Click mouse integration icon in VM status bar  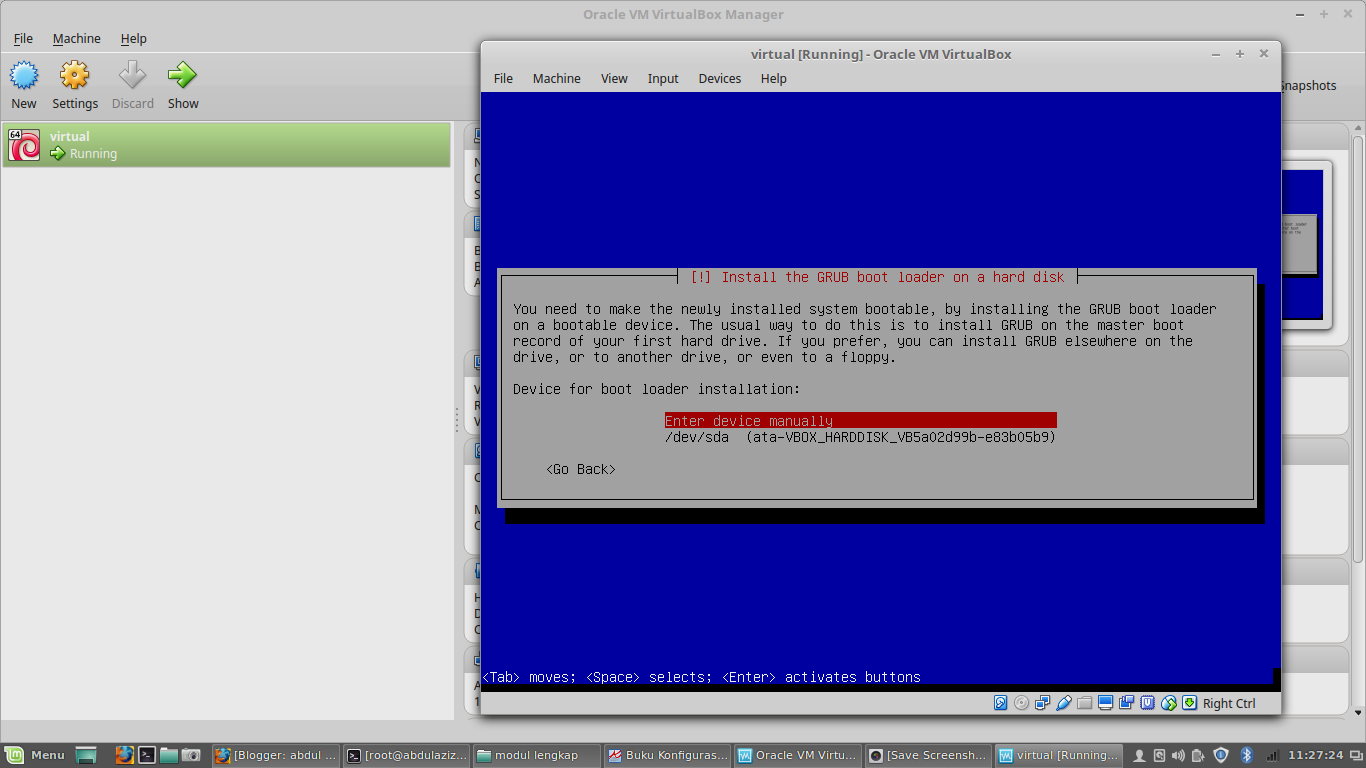pyautogui.click(x=1168, y=703)
